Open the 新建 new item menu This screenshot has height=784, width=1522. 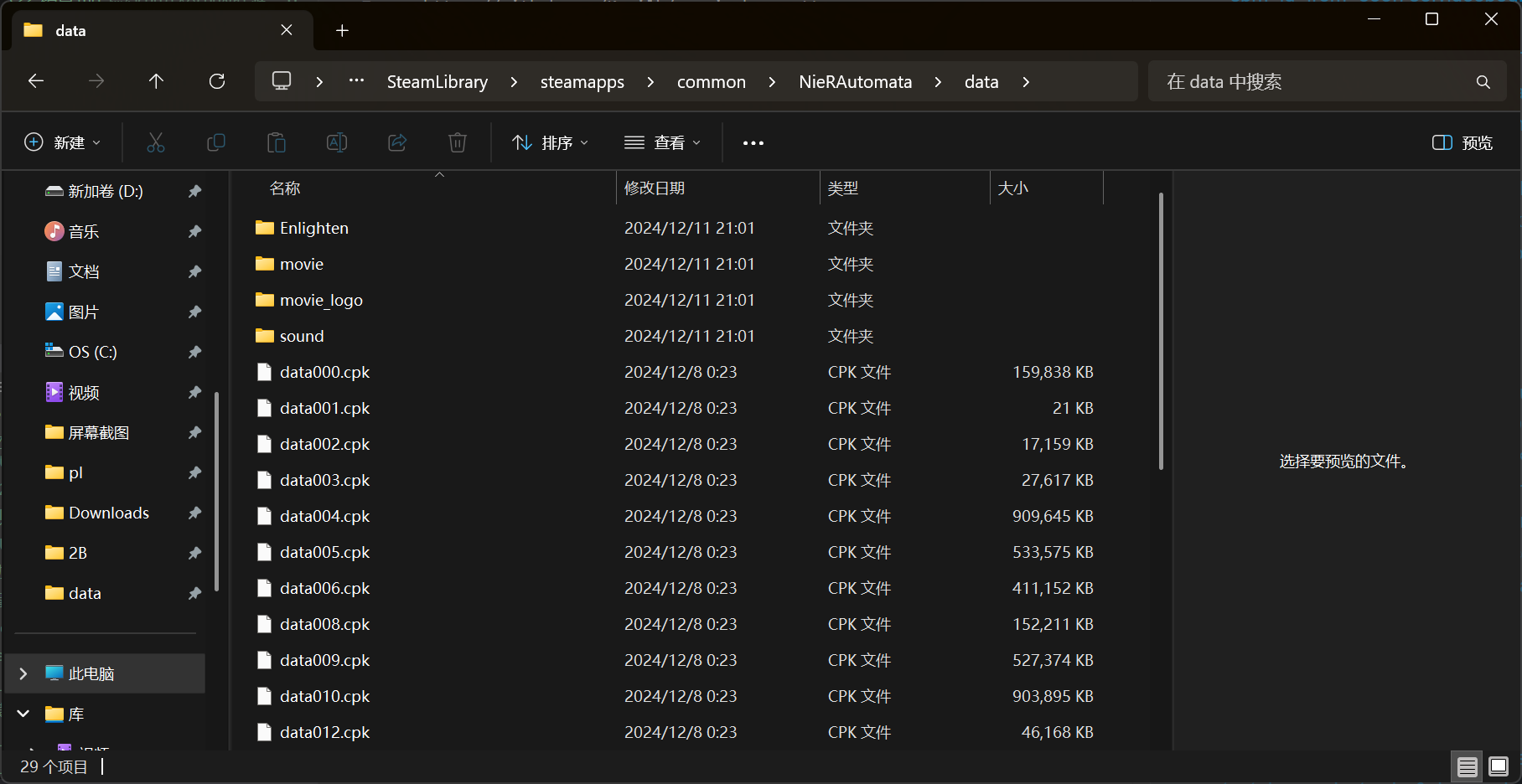(x=63, y=142)
